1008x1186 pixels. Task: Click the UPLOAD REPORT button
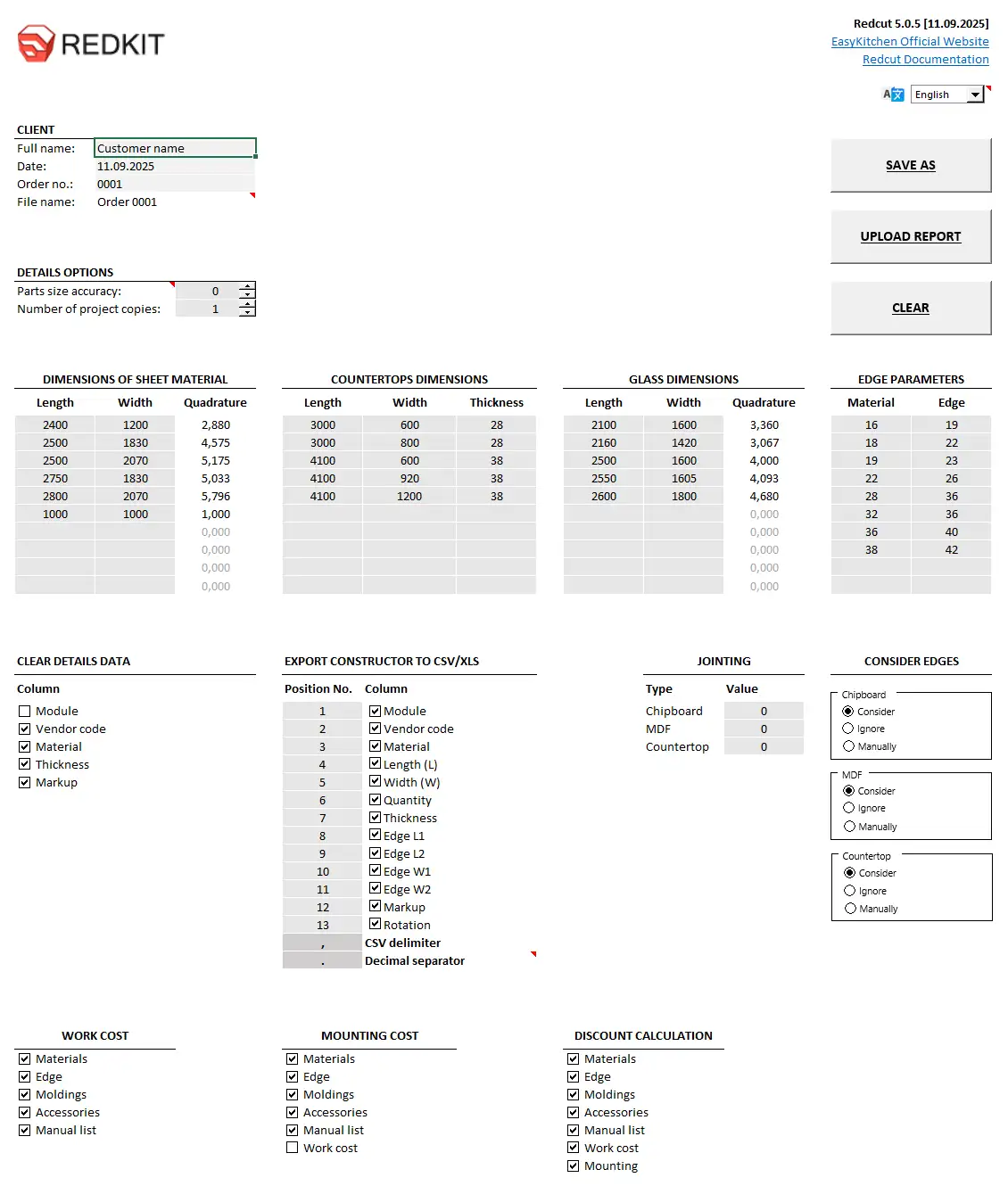(x=910, y=236)
